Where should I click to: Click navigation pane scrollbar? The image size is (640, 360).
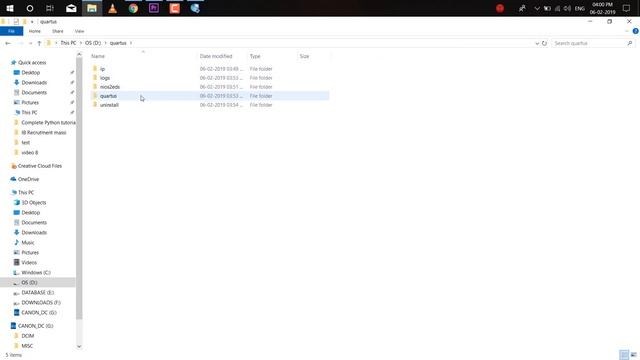click(79, 188)
